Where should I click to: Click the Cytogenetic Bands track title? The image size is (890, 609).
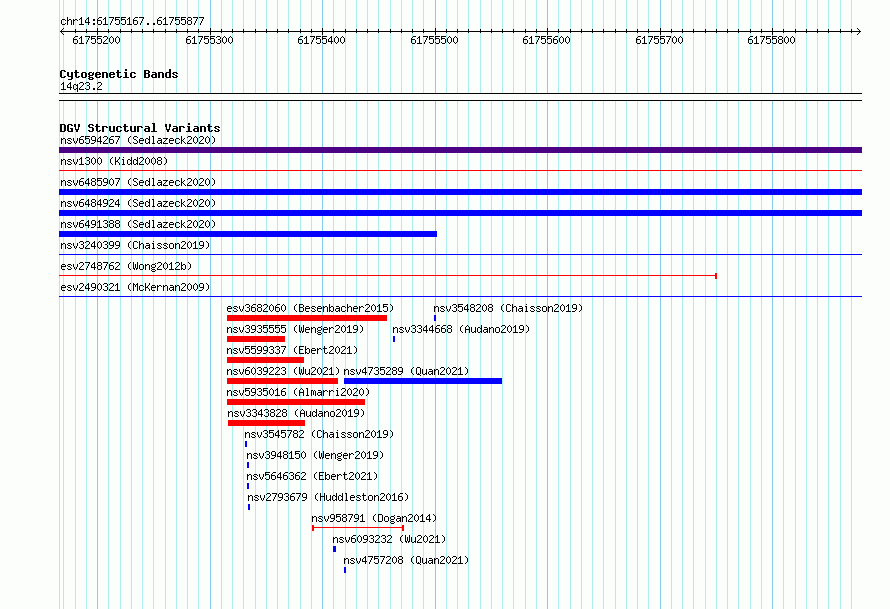coord(119,74)
